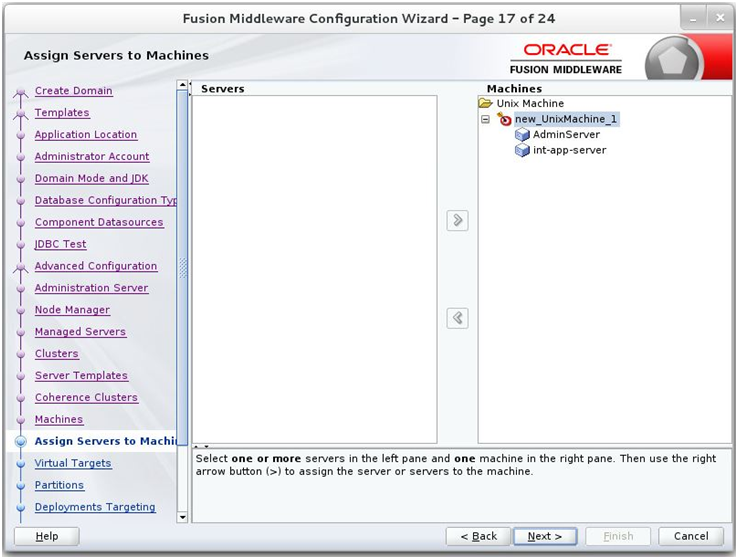Image resolution: width=738 pixels, height=559 pixels.
Task: Click the navigation pane scrollbar thumb
Action: (182, 268)
